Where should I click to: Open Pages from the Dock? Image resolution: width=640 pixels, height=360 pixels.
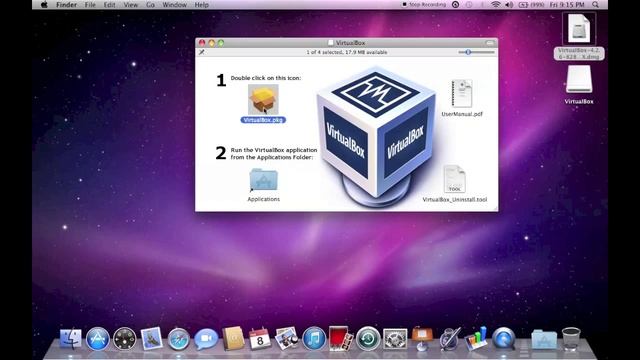coord(449,339)
